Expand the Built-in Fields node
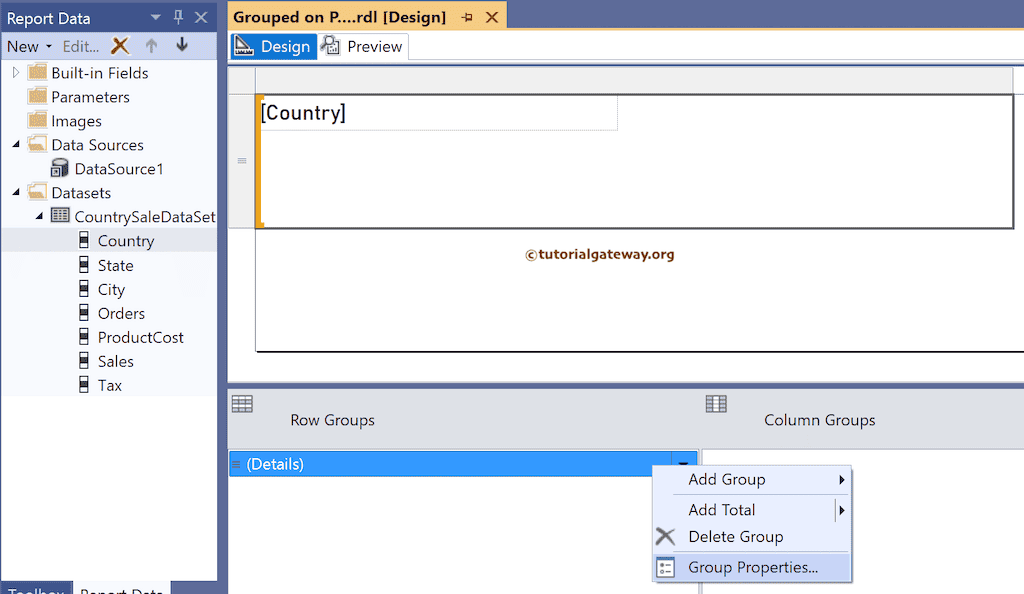This screenshot has height=594, width=1024. (x=16, y=72)
